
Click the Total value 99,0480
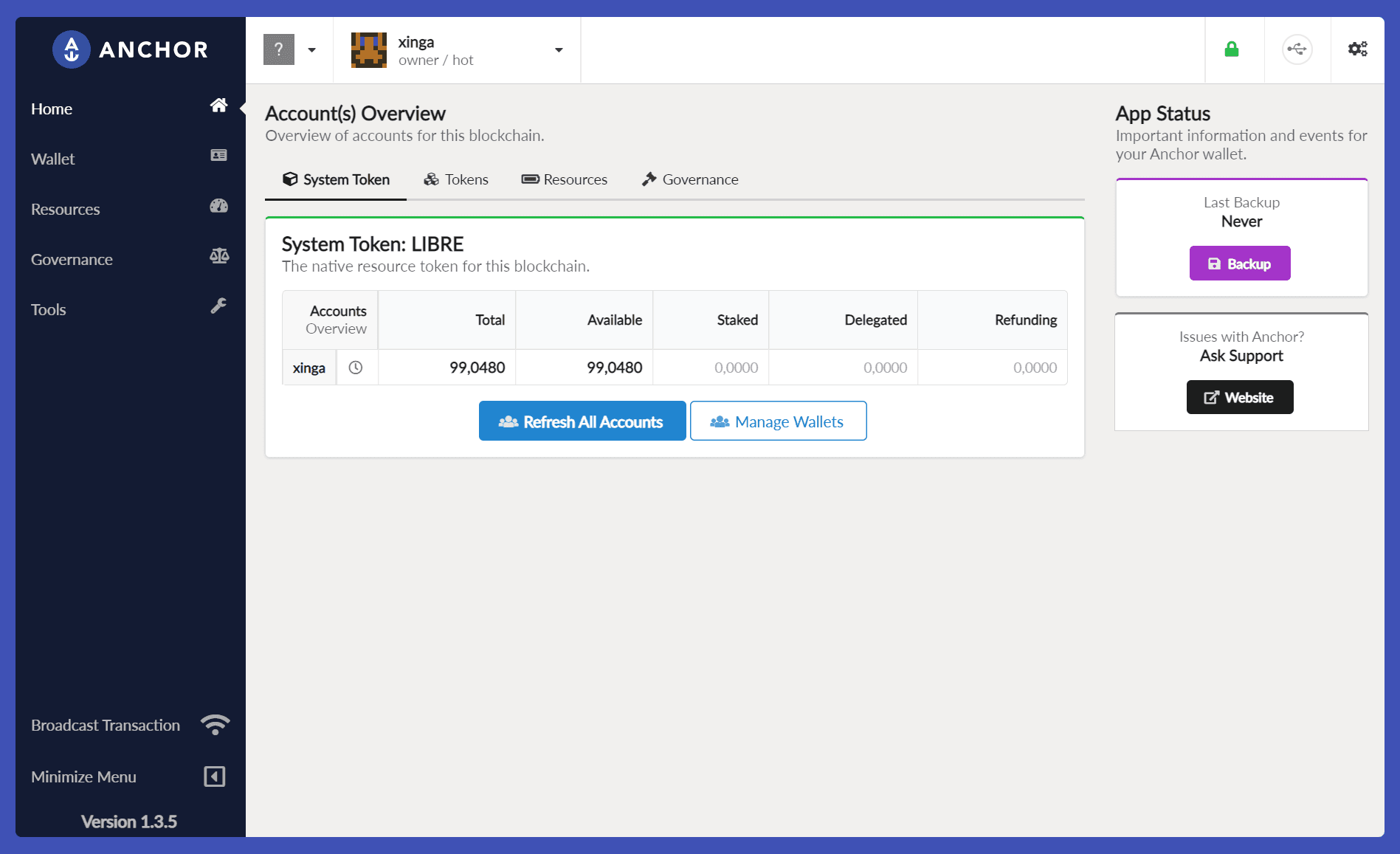(x=477, y=368)
